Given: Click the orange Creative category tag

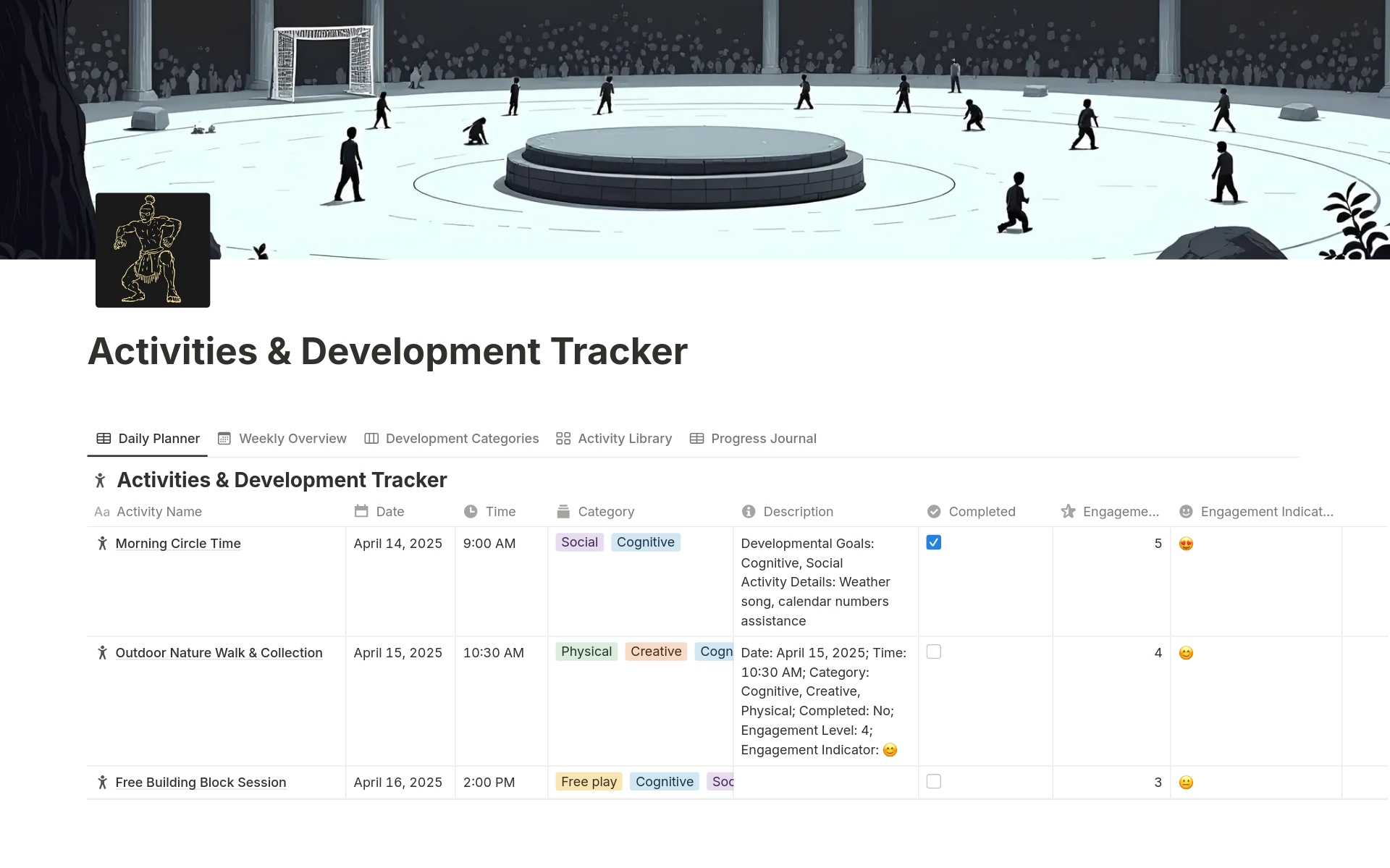Looking at the screenshot, I should coord(656,652).
